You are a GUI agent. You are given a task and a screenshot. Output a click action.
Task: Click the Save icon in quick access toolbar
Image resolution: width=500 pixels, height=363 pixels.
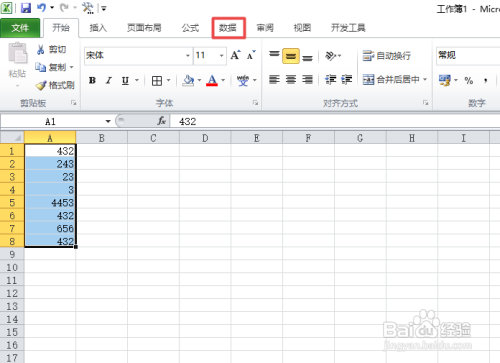coord(26,8)
